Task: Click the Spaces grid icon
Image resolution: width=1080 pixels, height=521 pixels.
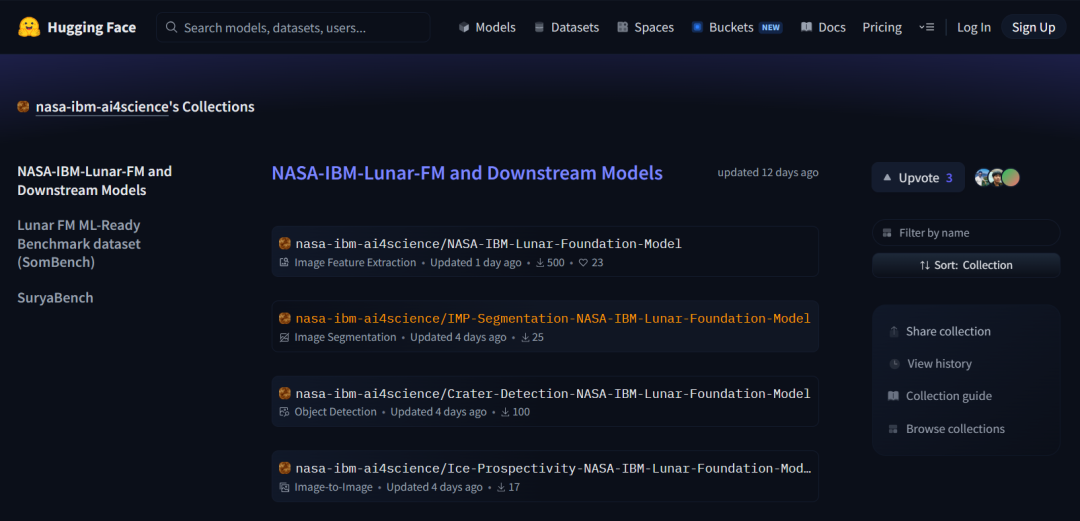Action: [x=623, y=28]
